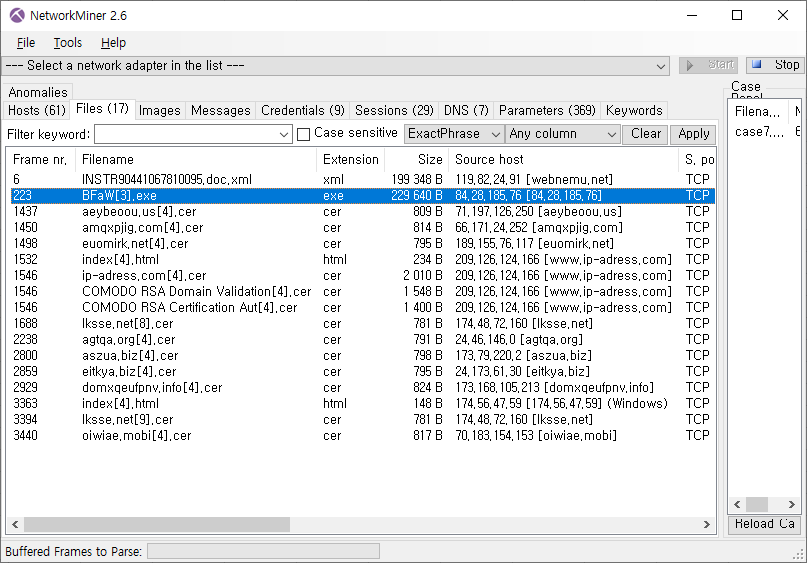Viewport: 807px width, 563px height.
Task: Select the amqxpjig.com[4].cer file row
Action: [363, 227]
